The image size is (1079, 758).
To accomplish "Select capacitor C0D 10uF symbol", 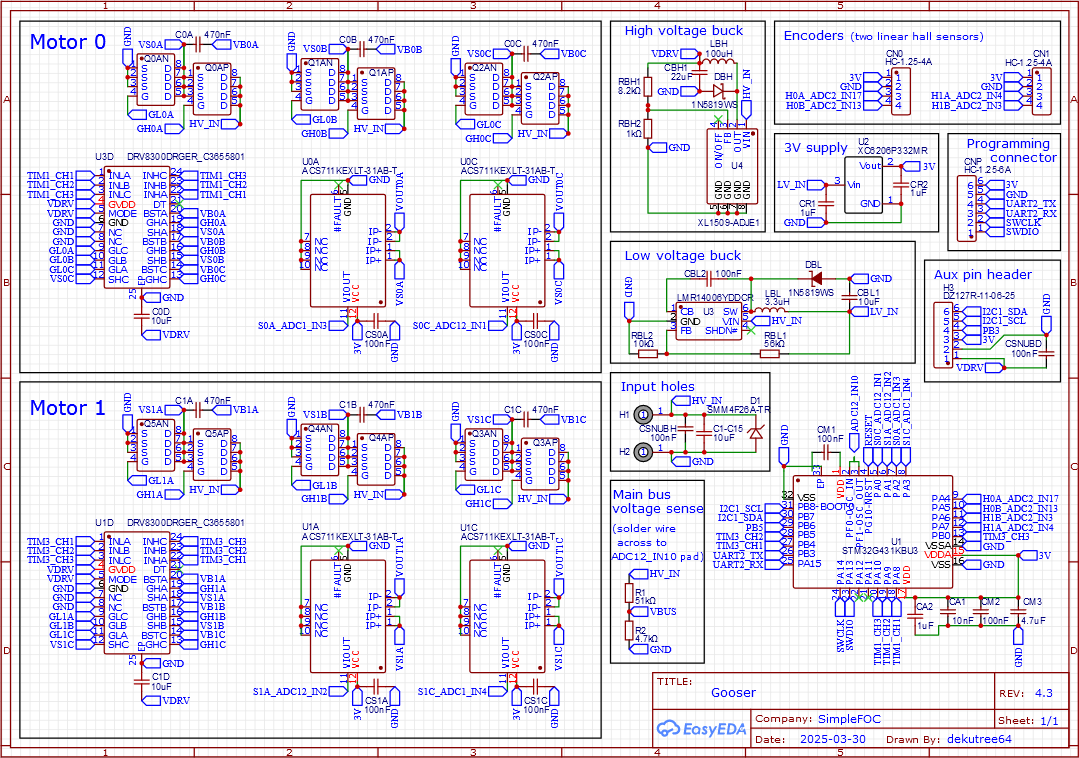I will pos(141,316).
